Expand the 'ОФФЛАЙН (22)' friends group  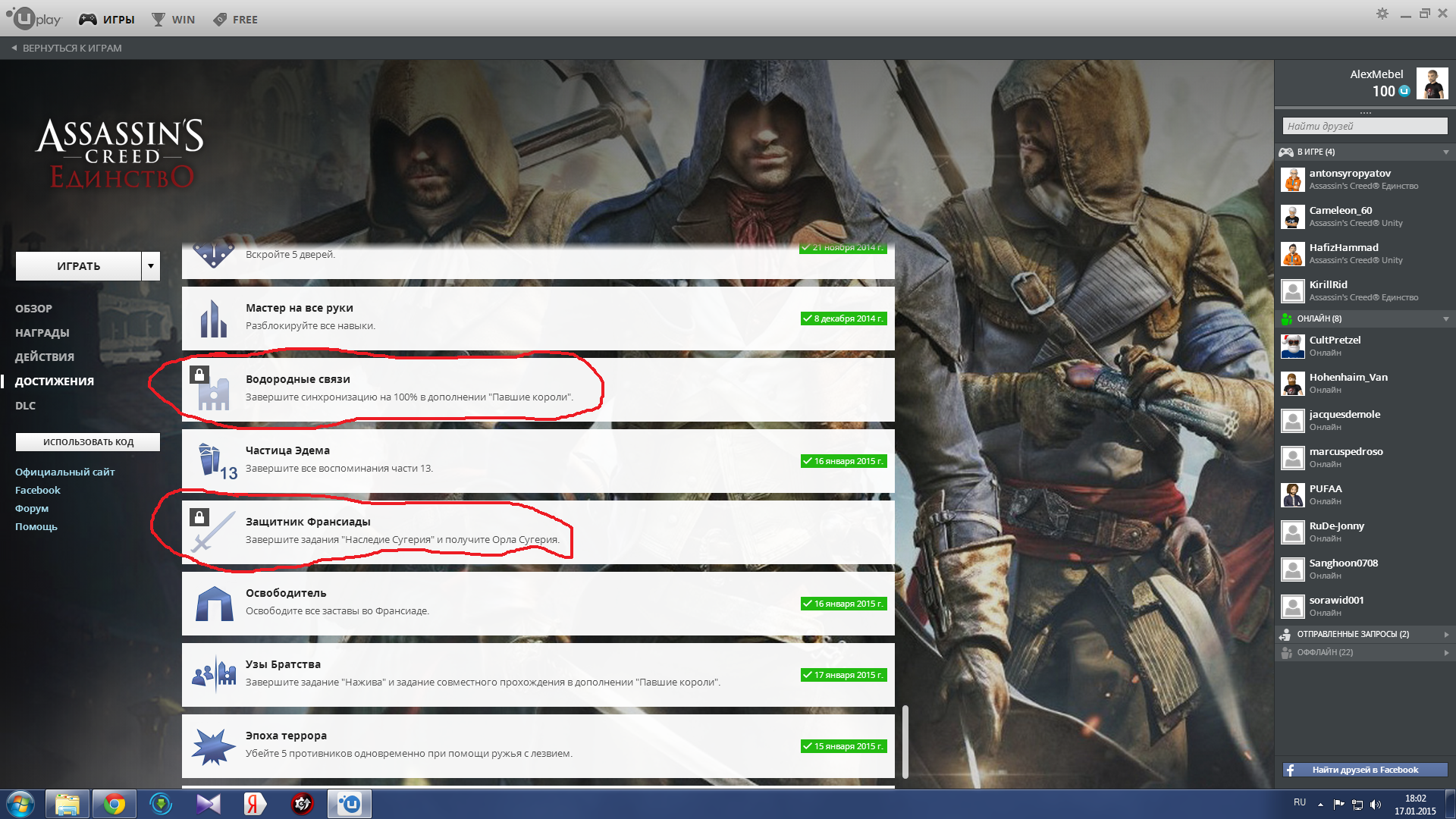tap(1445, 652)
